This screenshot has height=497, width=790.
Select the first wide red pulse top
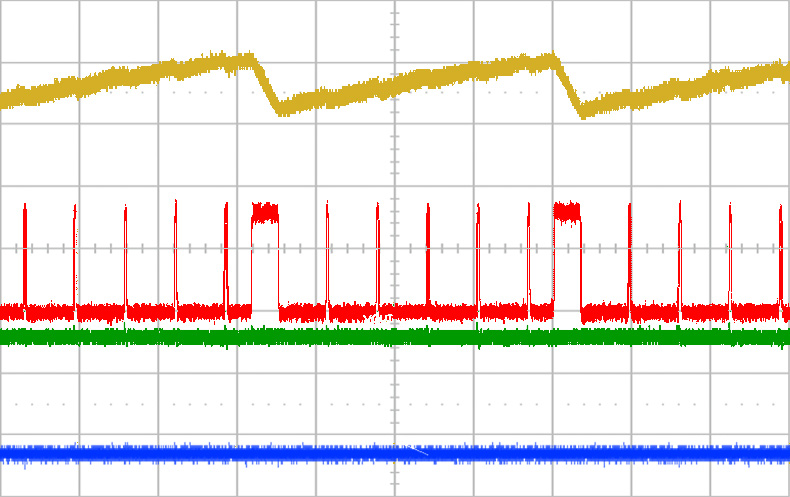pos(265,212)
